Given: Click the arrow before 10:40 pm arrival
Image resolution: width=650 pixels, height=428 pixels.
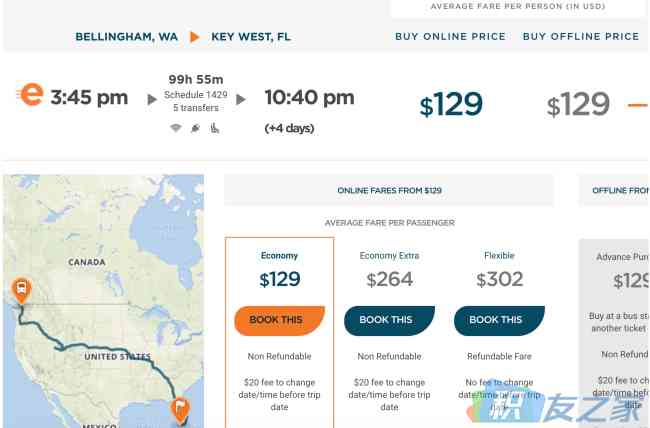Looking at the screenshot, I should pyautogui.click(x=241, y=100).
